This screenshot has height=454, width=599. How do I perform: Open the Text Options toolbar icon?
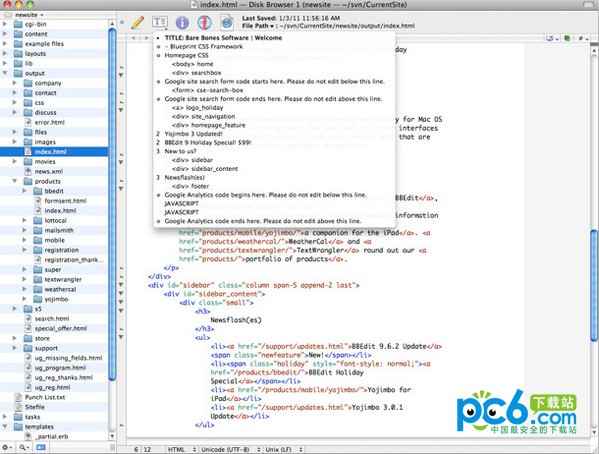160,22
